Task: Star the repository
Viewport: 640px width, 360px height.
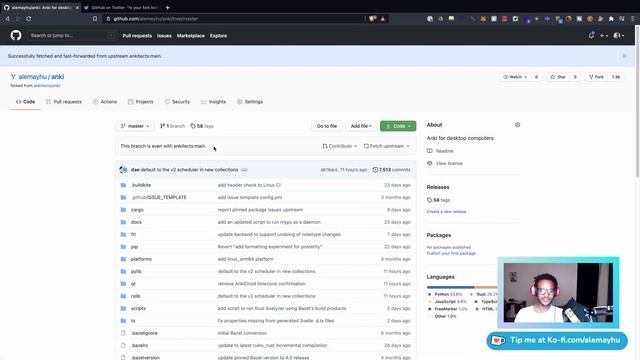Action: coord(558,77)
